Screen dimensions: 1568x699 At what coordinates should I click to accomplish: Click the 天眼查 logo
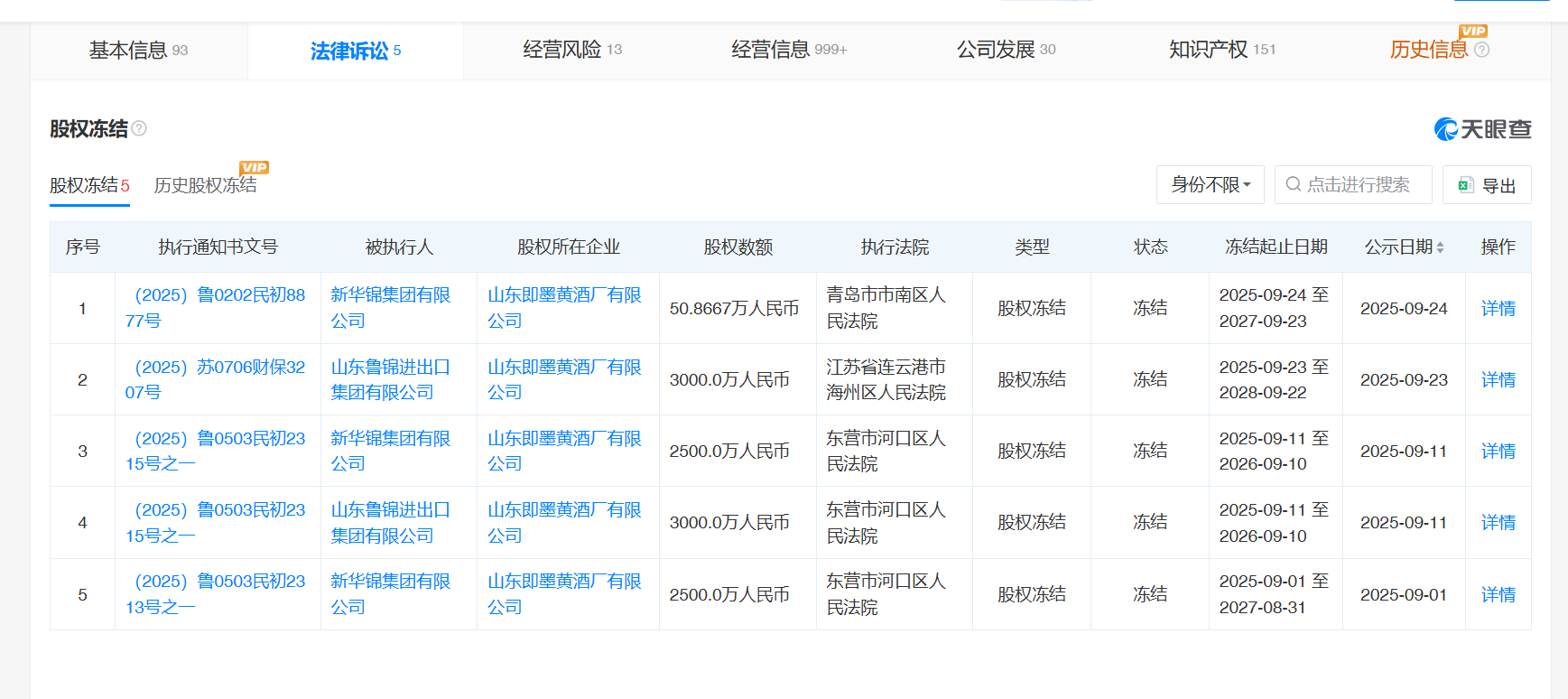tap(1482, 129)
